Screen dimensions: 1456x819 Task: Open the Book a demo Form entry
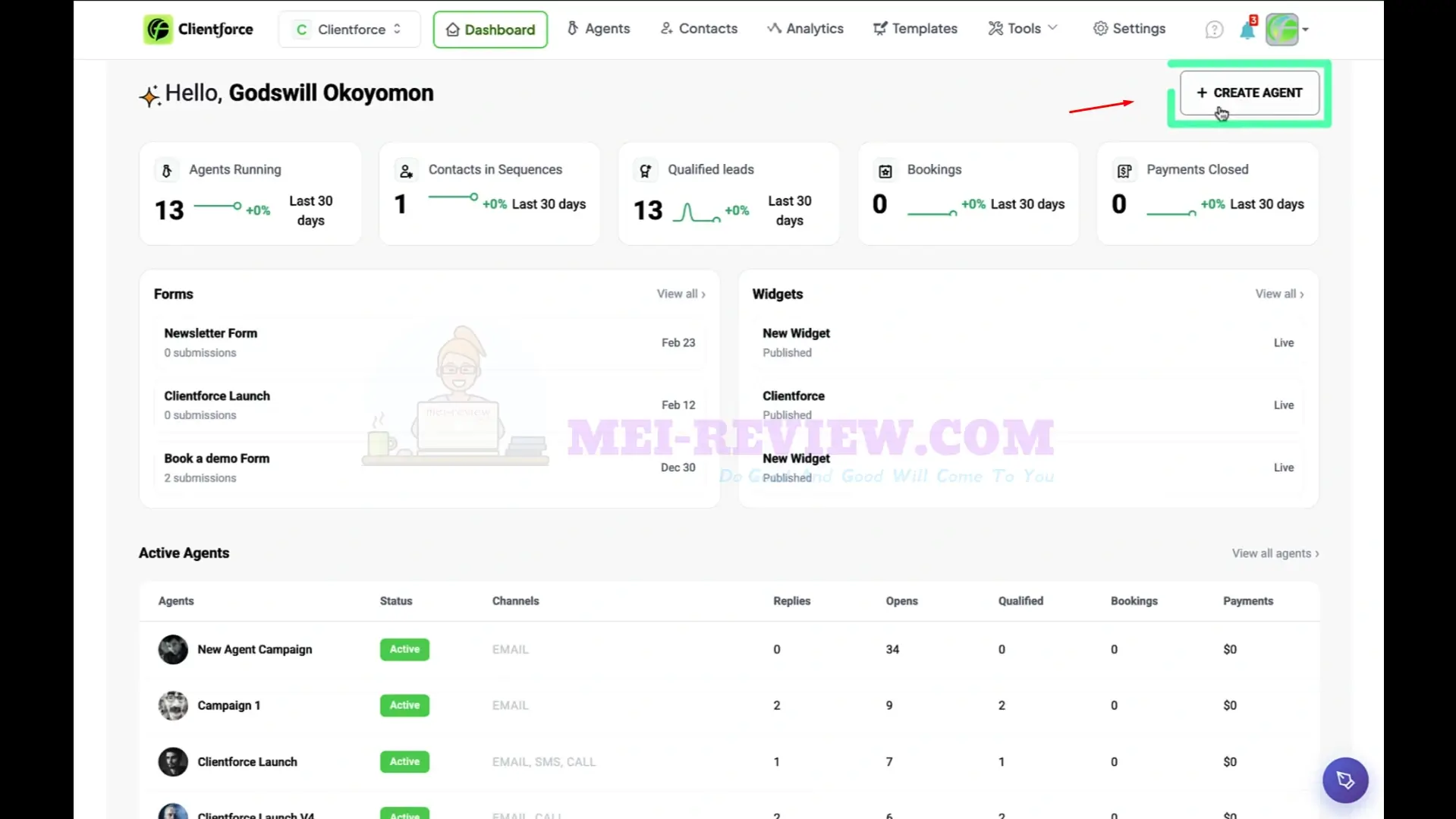pyautogui.click(x=429, y=468)
